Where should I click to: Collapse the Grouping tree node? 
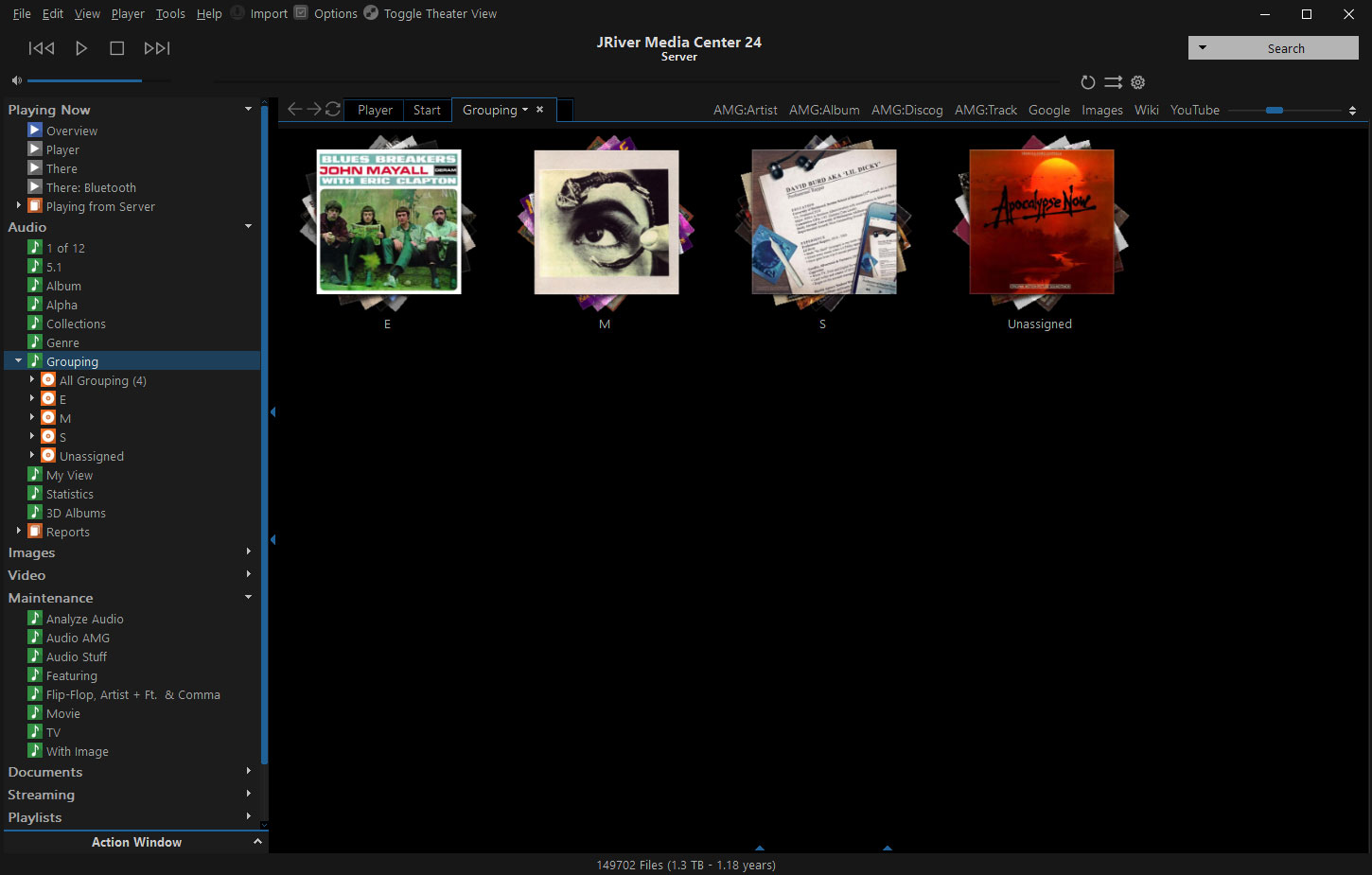[x=18, y=360]
